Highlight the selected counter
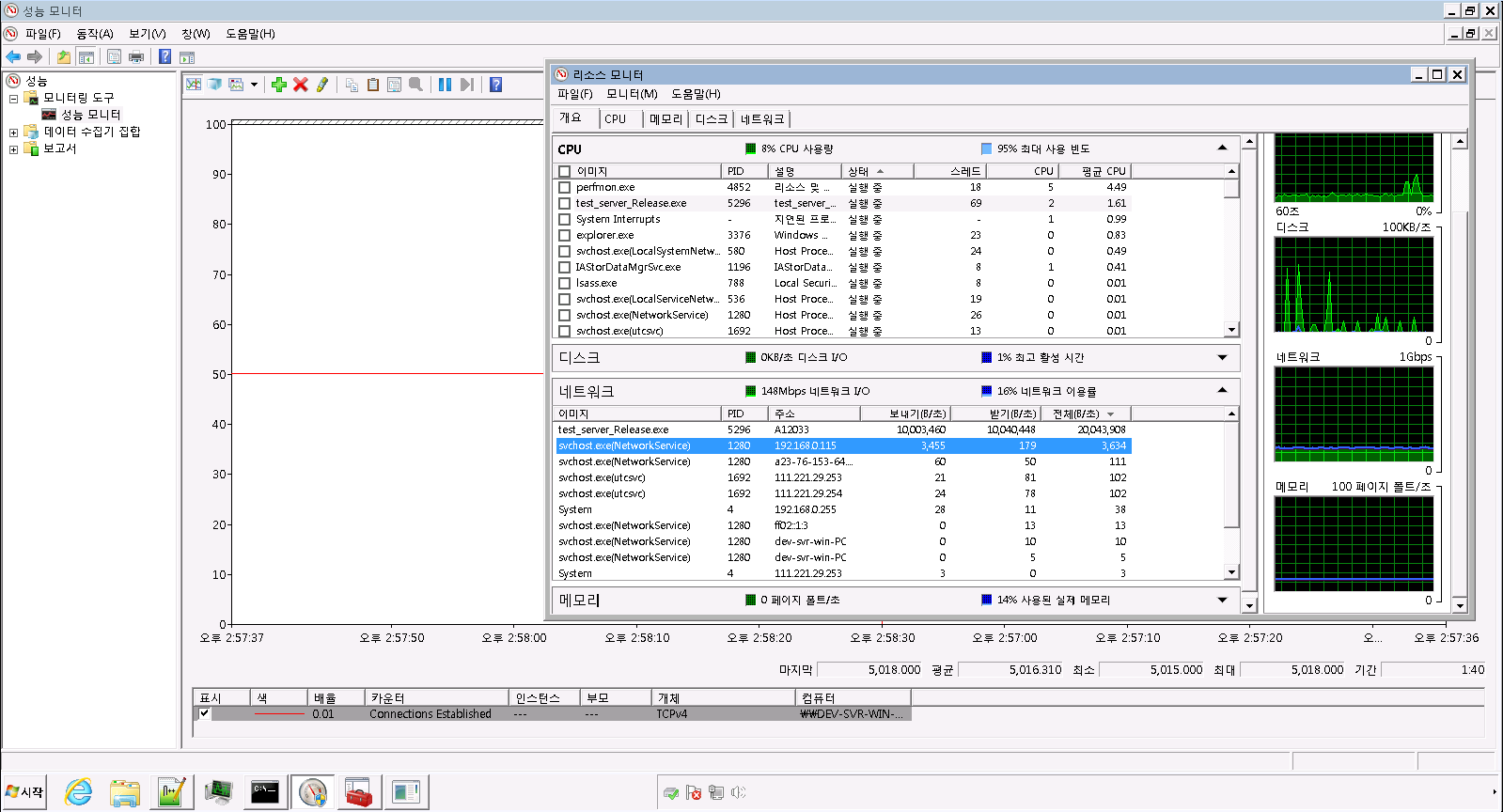The image size is (1503, 812). (322, 85)
